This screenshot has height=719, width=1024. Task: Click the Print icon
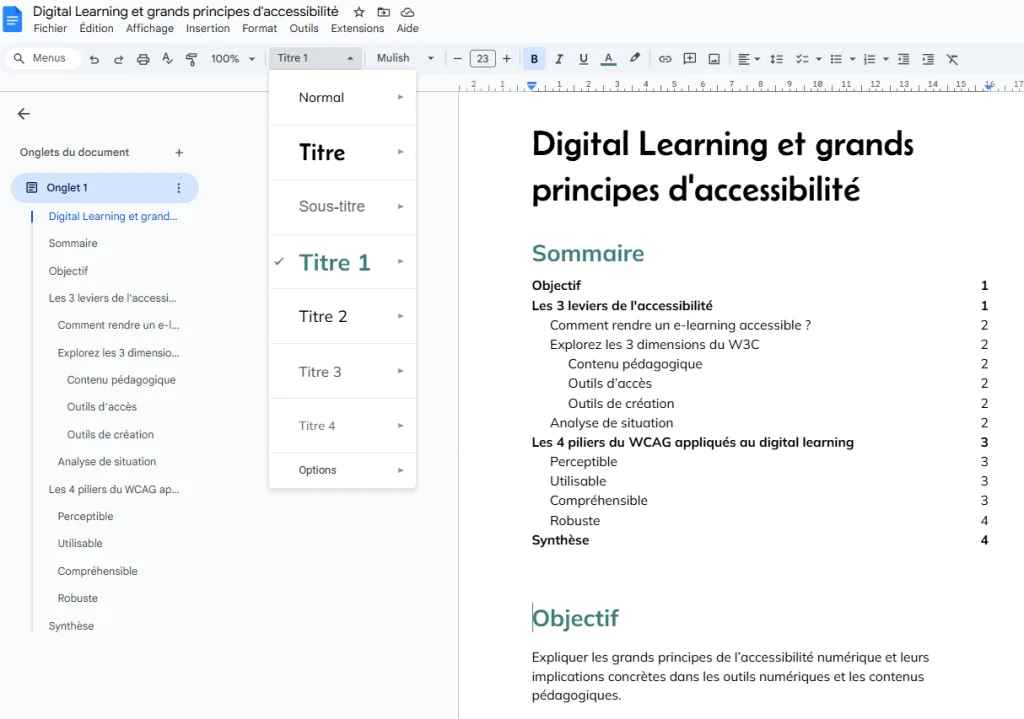[143, 58]
